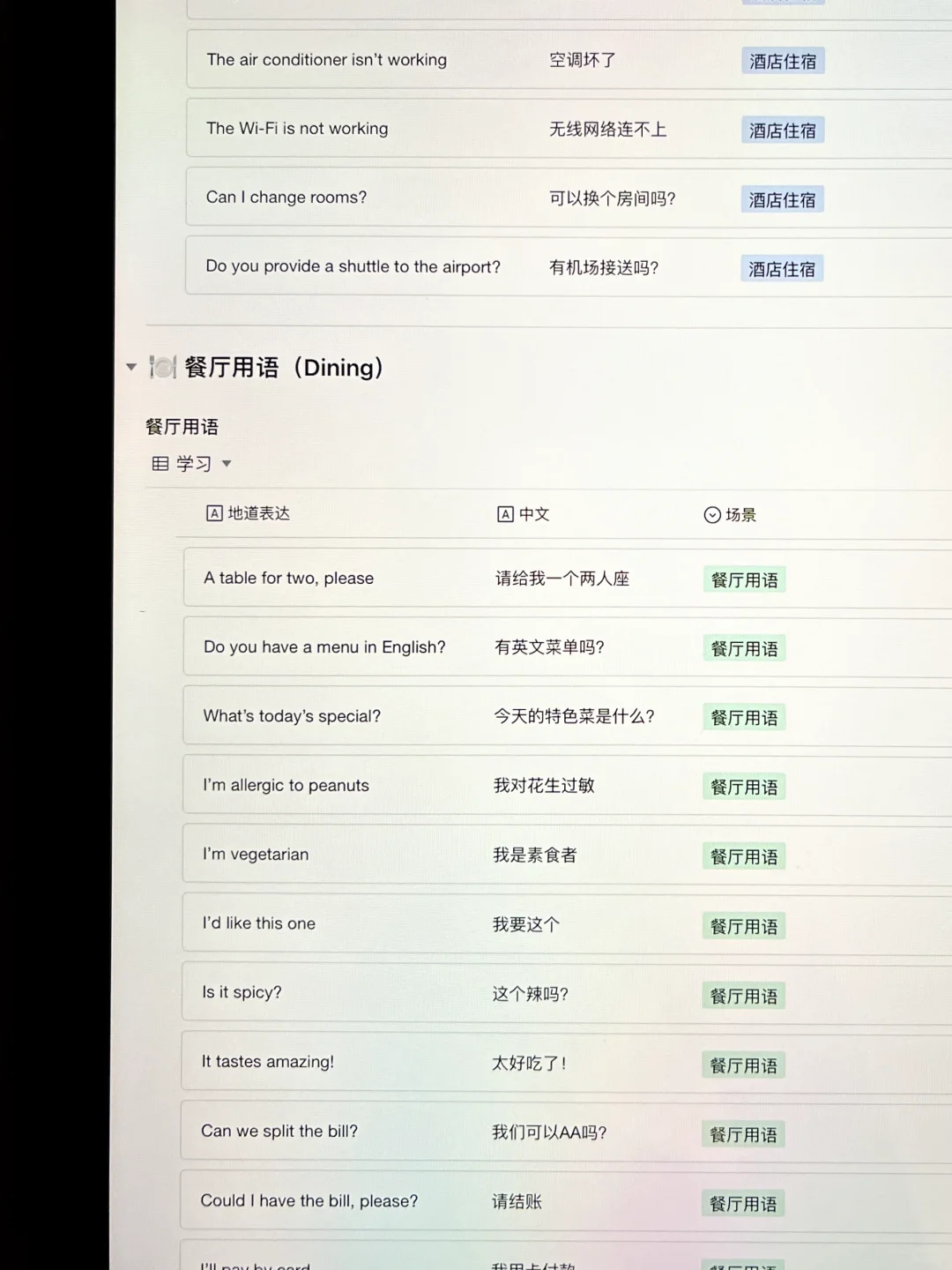Click the It tastes amazing cell
Screen dimensions: 952x1270
coord(268,1062)
